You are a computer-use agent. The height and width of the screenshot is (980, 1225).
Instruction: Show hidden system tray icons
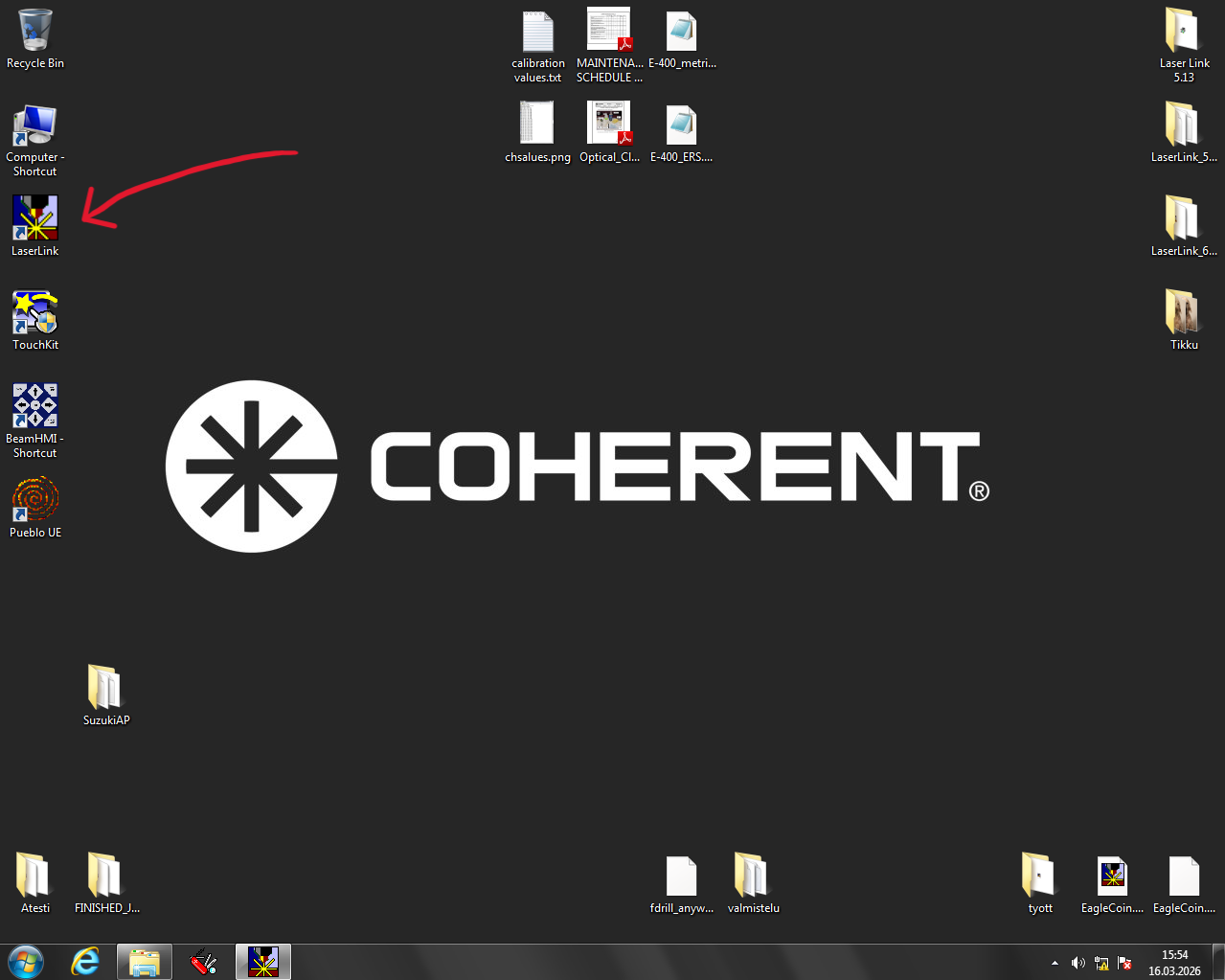(x=1055, y=963)
